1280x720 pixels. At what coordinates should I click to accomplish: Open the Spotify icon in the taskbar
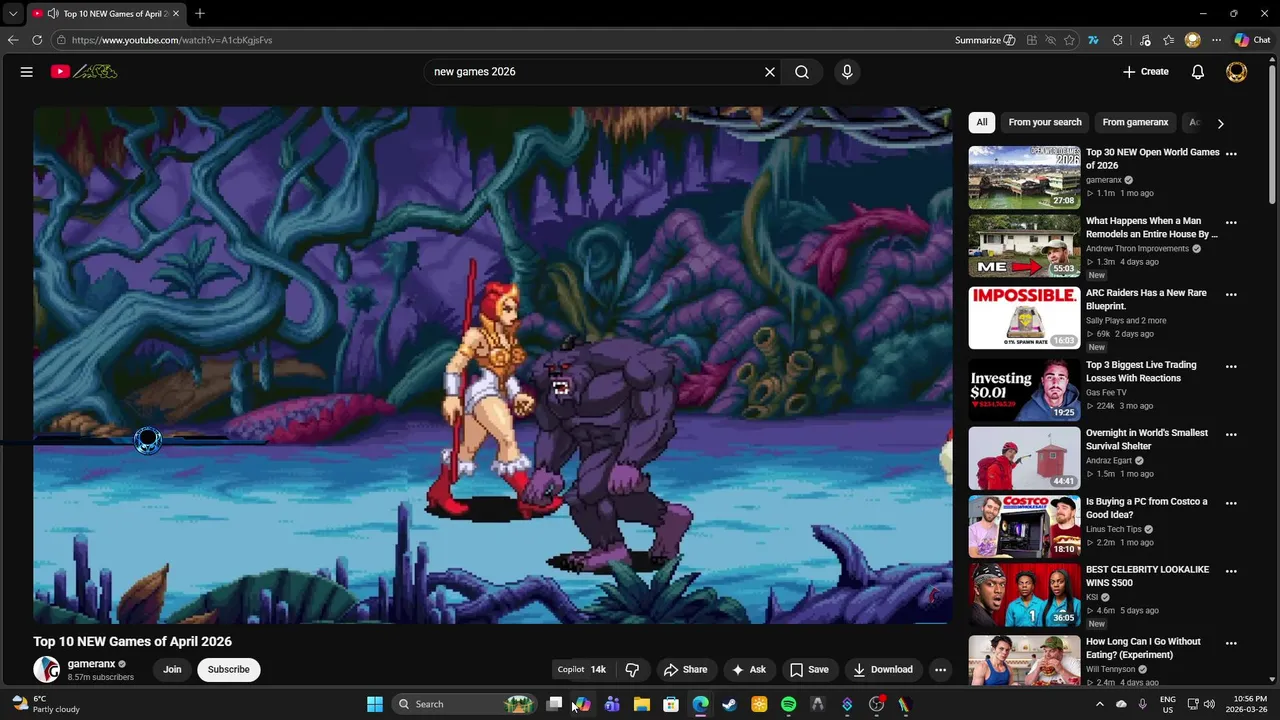coord(788,704)
